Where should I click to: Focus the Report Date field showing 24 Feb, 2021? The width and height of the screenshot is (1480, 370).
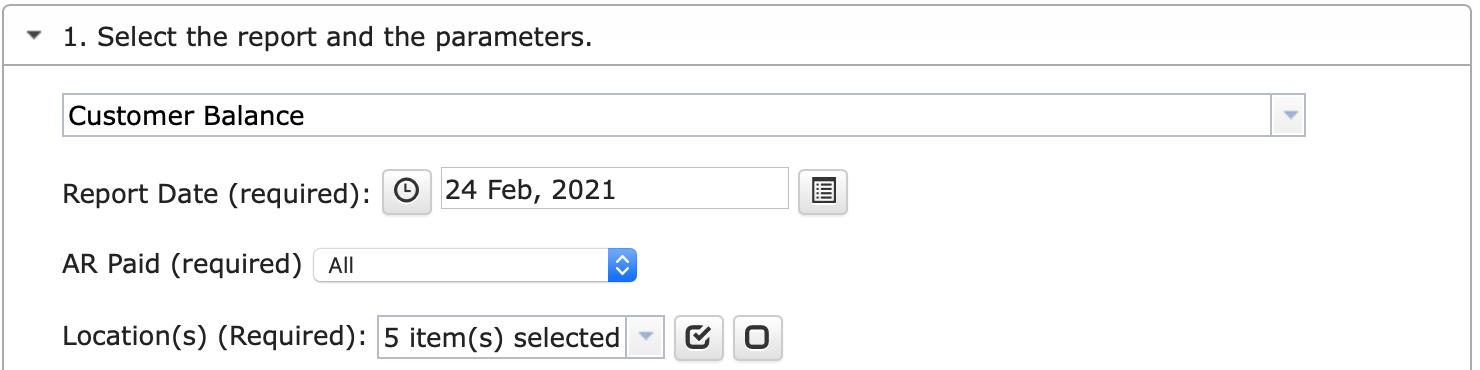click(614, 189)
